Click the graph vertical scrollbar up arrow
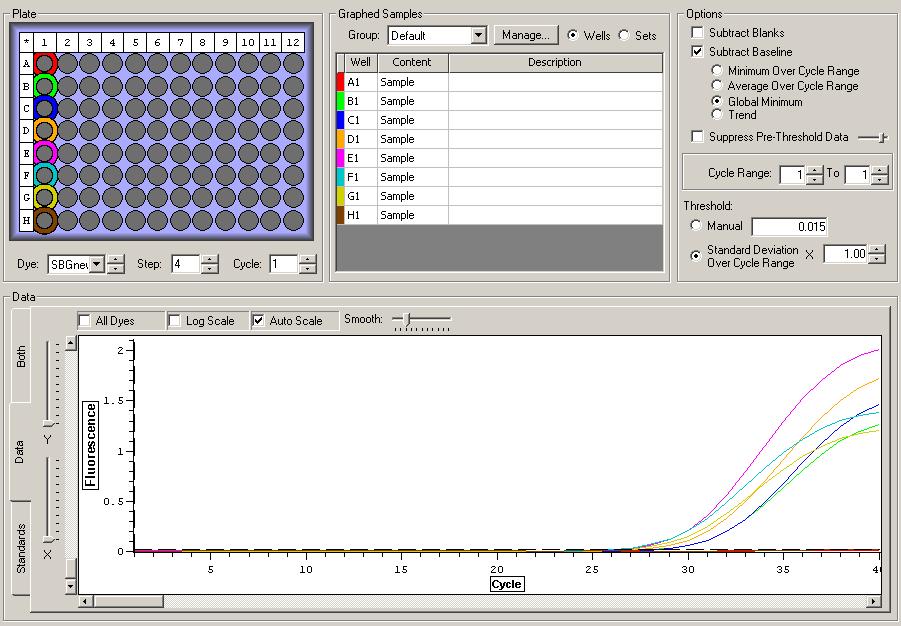This screenshot has height=626, width=901. tap(71, 344)
